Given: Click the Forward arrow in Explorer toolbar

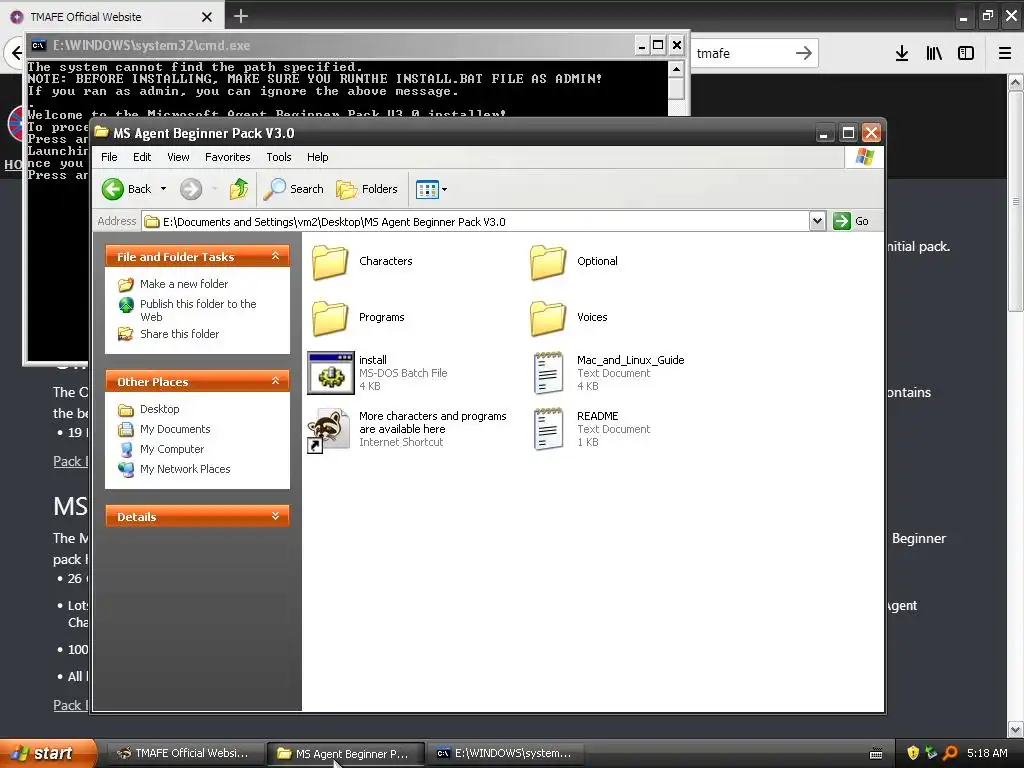Looking at the screenshot, I should click(x=191, y=189).
